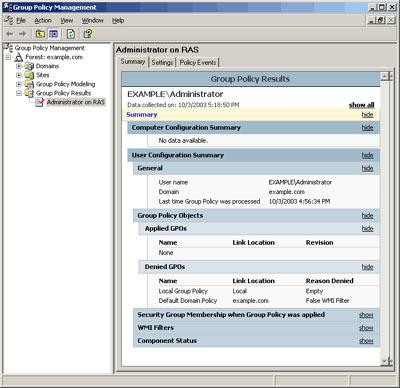This screenshot has height=388, width=400.
Task: Click the Last time Group Policy processed value
Action: (x=299, y=201)
